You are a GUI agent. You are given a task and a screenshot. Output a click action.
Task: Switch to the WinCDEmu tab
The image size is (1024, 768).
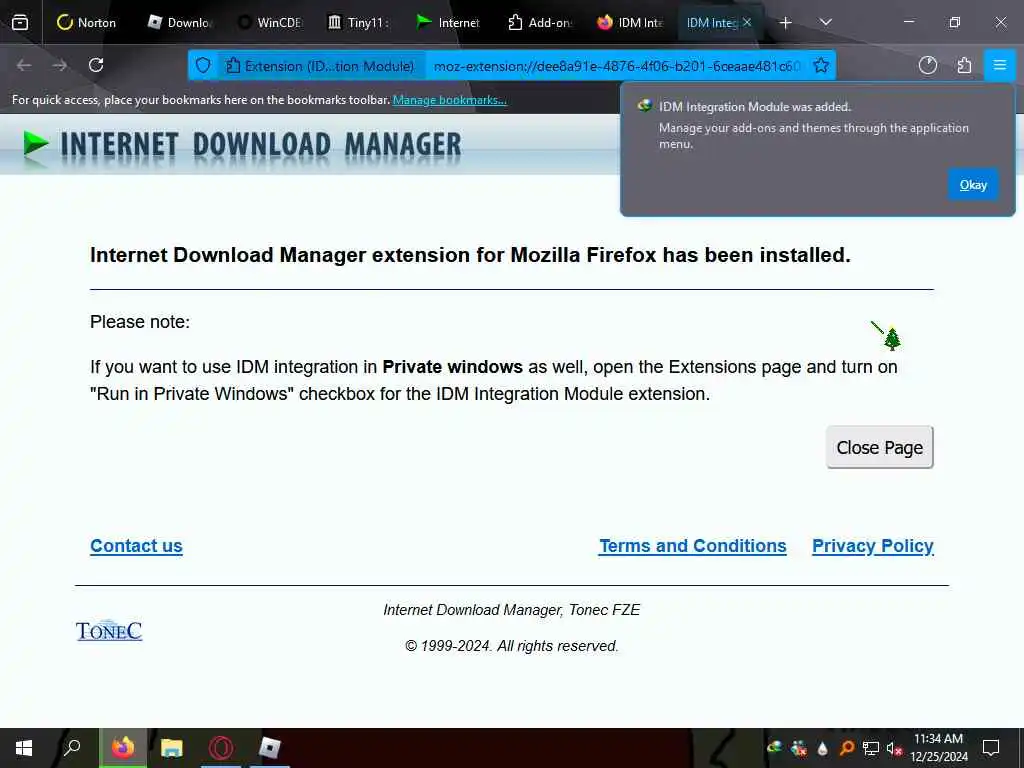tap(270, 23)
